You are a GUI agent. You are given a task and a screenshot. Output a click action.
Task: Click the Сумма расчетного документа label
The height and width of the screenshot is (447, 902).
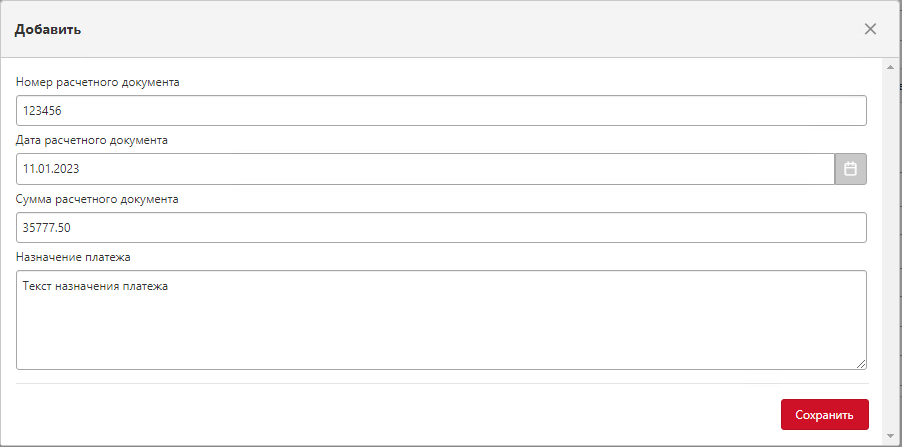tap(97, 199)
